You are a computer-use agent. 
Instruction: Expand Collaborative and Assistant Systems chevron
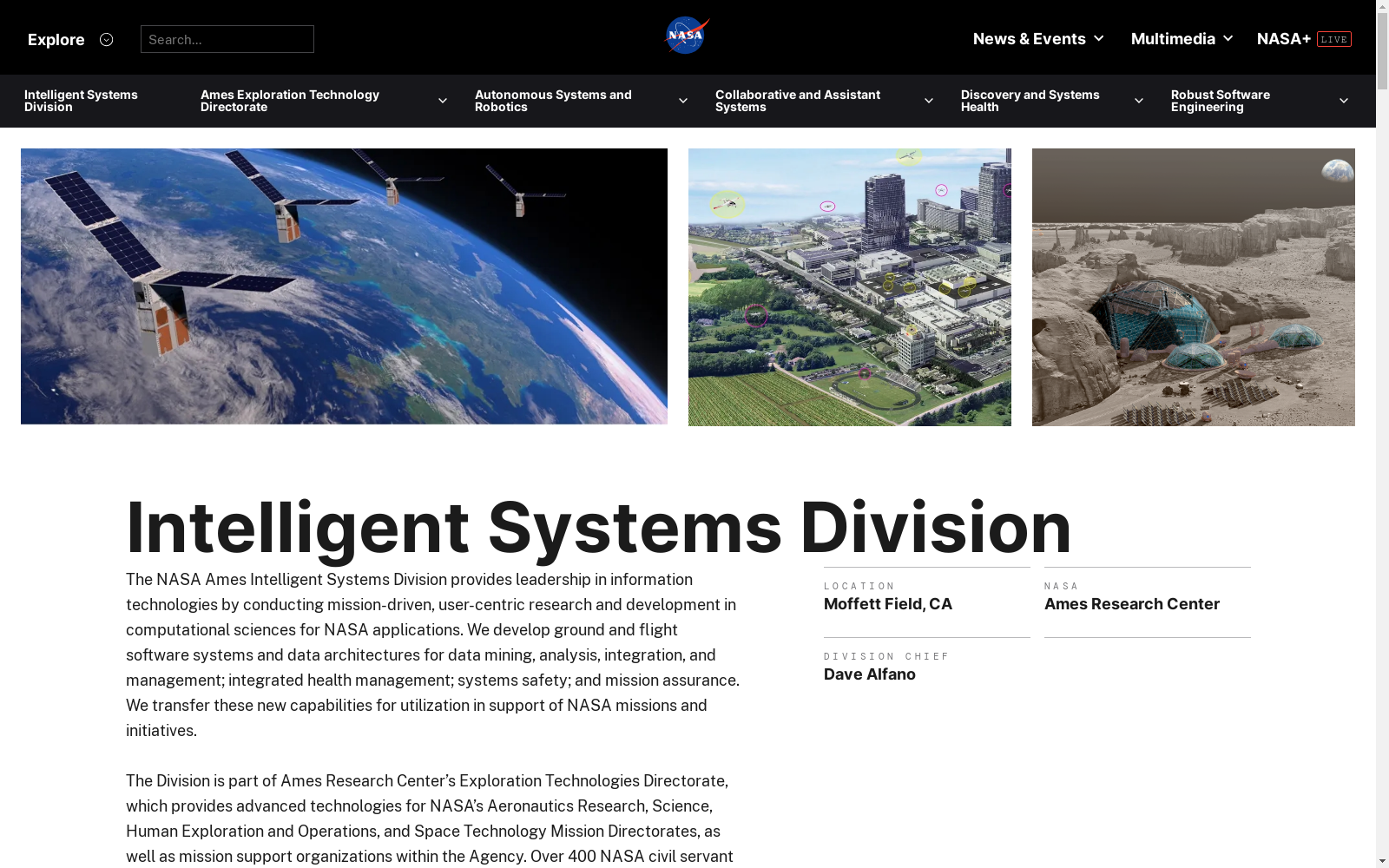tap(929, 101)
